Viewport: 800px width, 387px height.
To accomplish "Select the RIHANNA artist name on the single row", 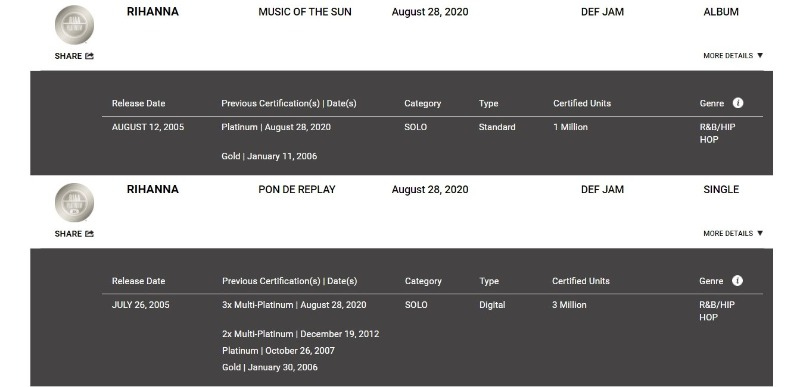I will point(153,189).
